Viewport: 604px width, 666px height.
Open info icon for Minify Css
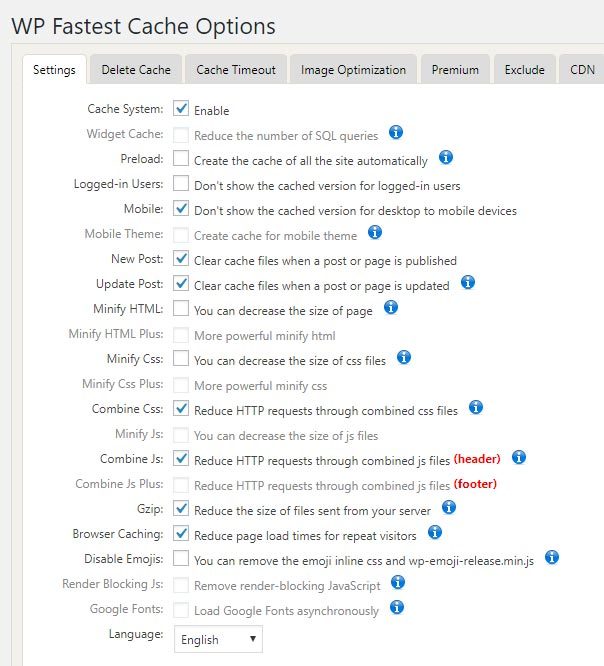(x=404, y=358)
